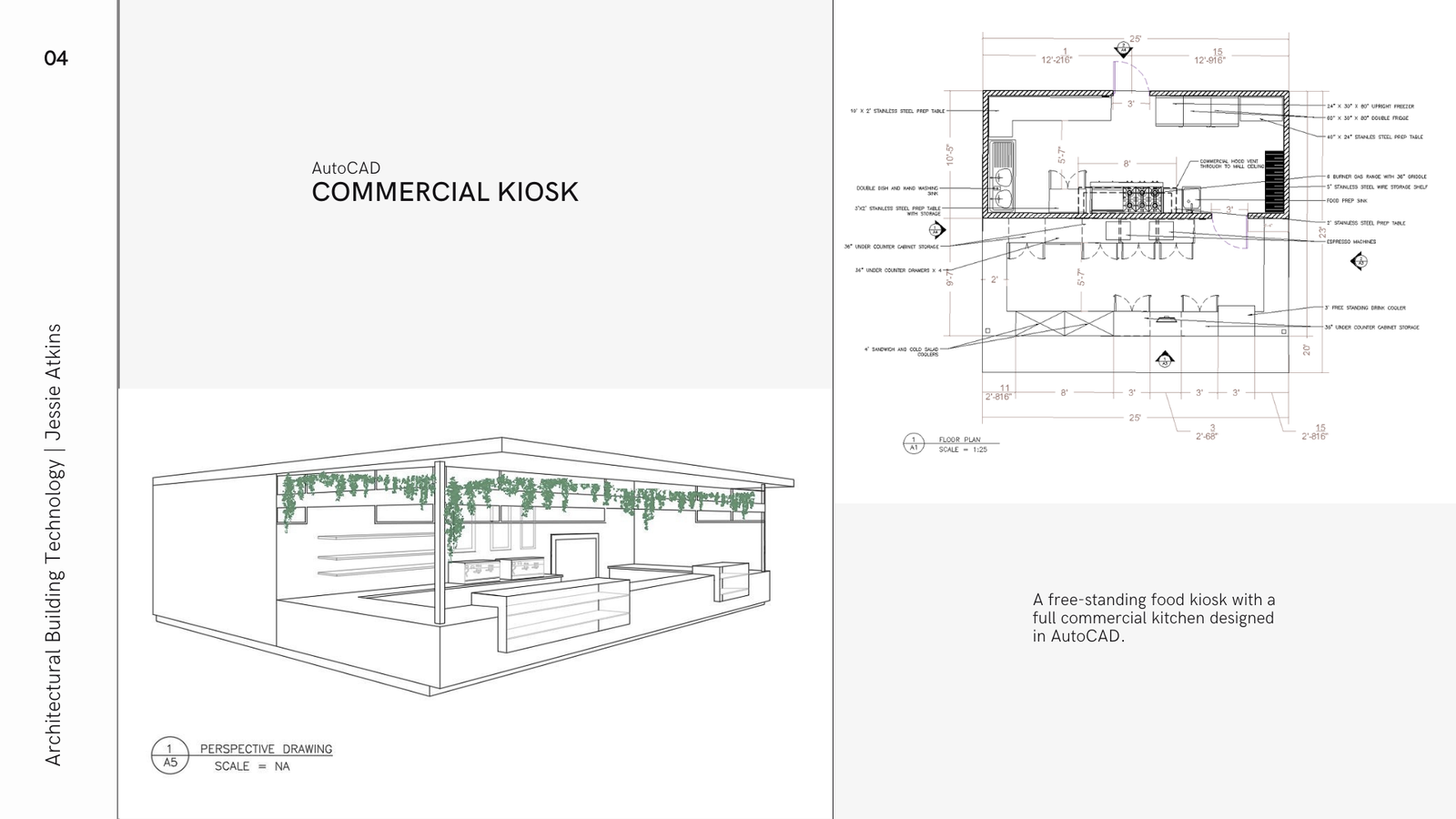The image size is (1456, 819).
Task: Click the "3'X2' STAINLESS STEEL PREP TABLE WITH STORAGE" label
Action: coord(897,210)
